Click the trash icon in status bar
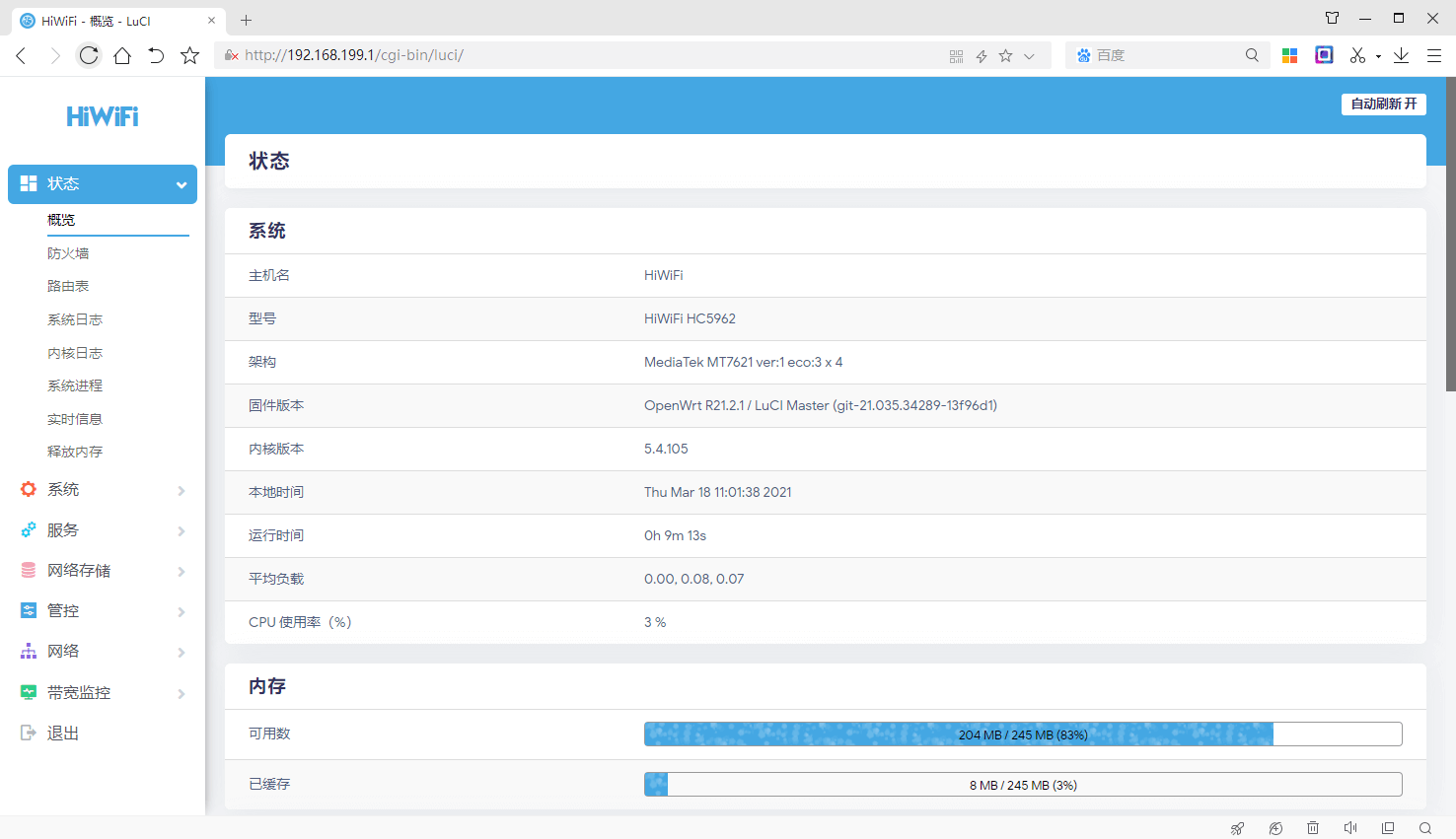Viewport: 1456px width, 839px height. 1313,828
